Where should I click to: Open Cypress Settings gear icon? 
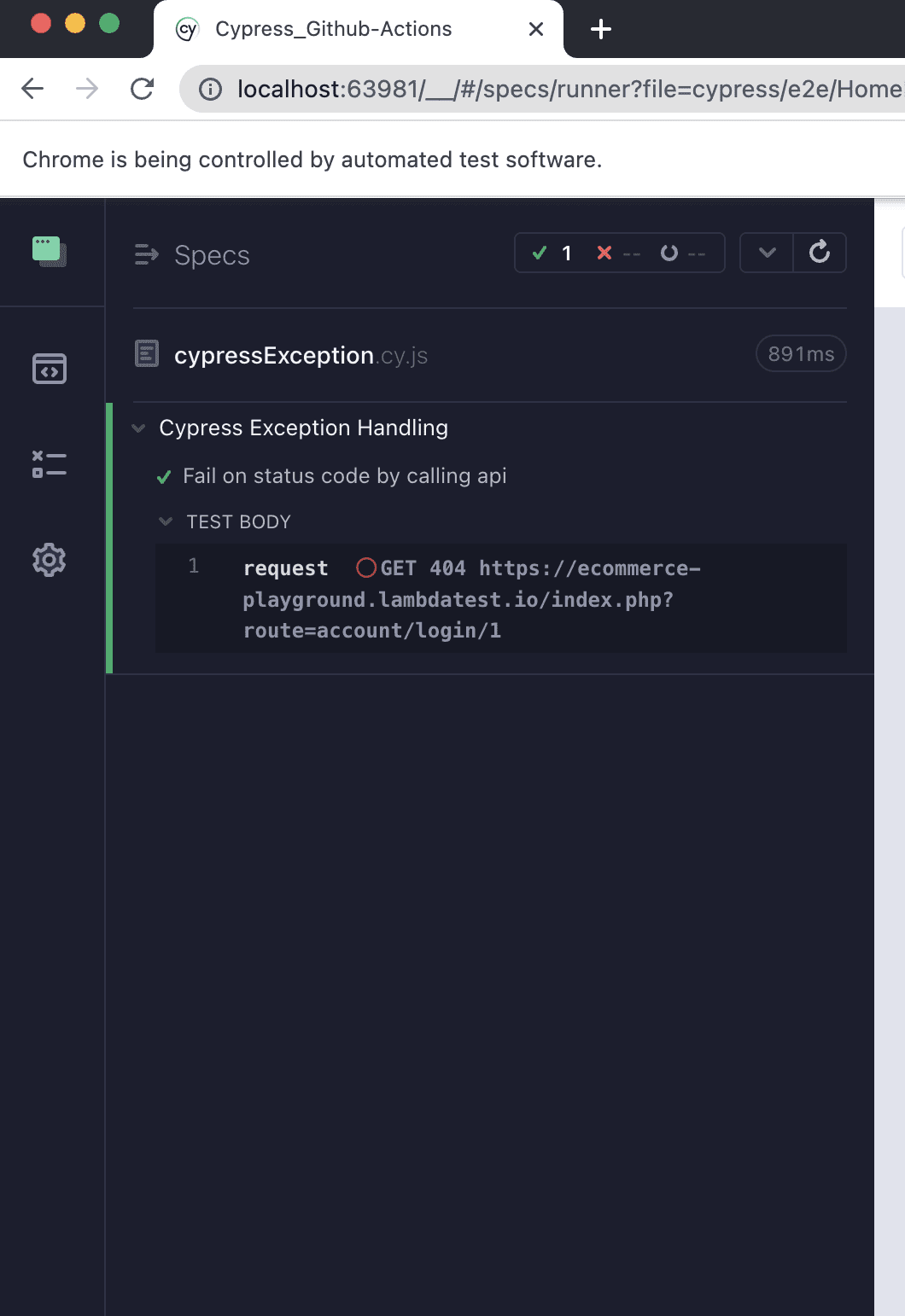pyautogui.click(x=50, y=560)
